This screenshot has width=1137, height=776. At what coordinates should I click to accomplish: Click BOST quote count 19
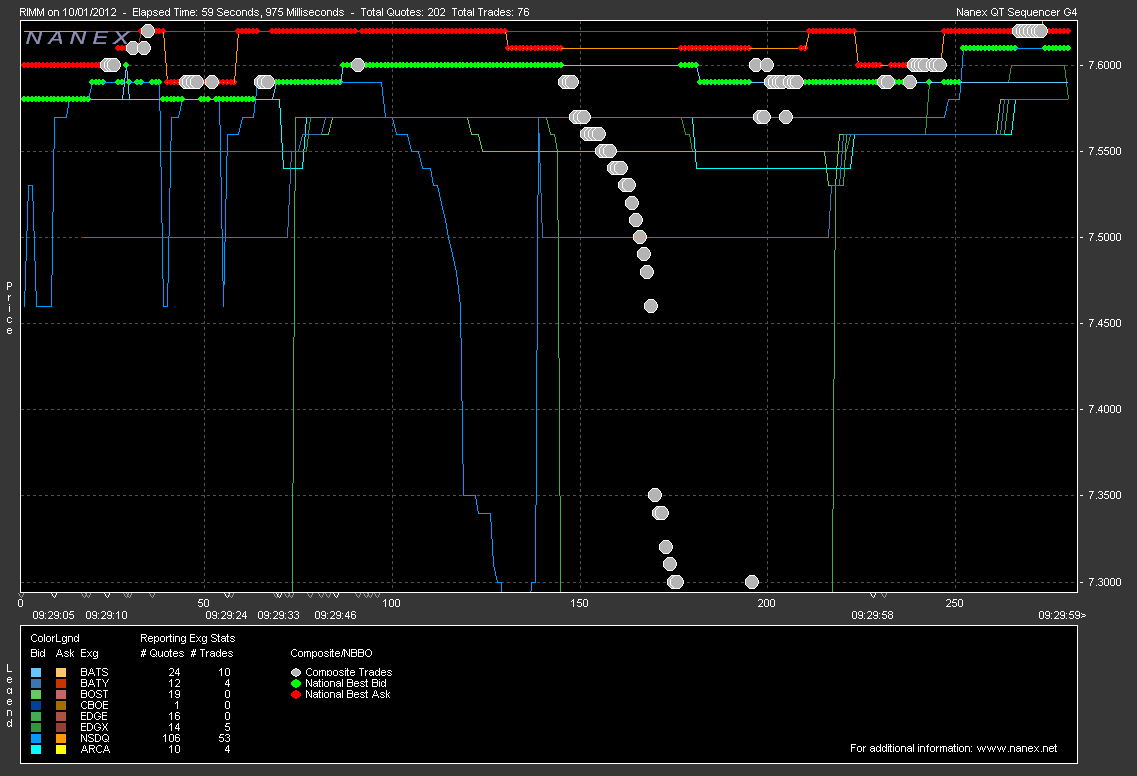pyautogui.click(x=174, y=694)
